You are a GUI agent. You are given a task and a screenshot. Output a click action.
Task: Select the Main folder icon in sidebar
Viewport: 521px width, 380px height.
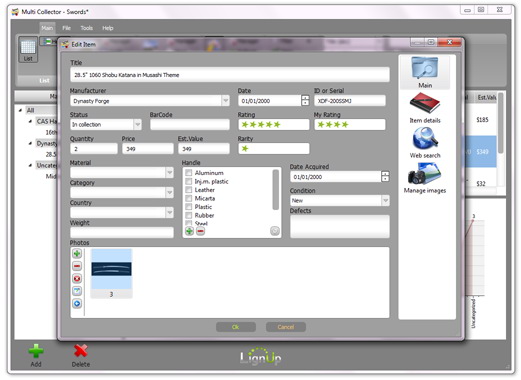coord(425,68)
